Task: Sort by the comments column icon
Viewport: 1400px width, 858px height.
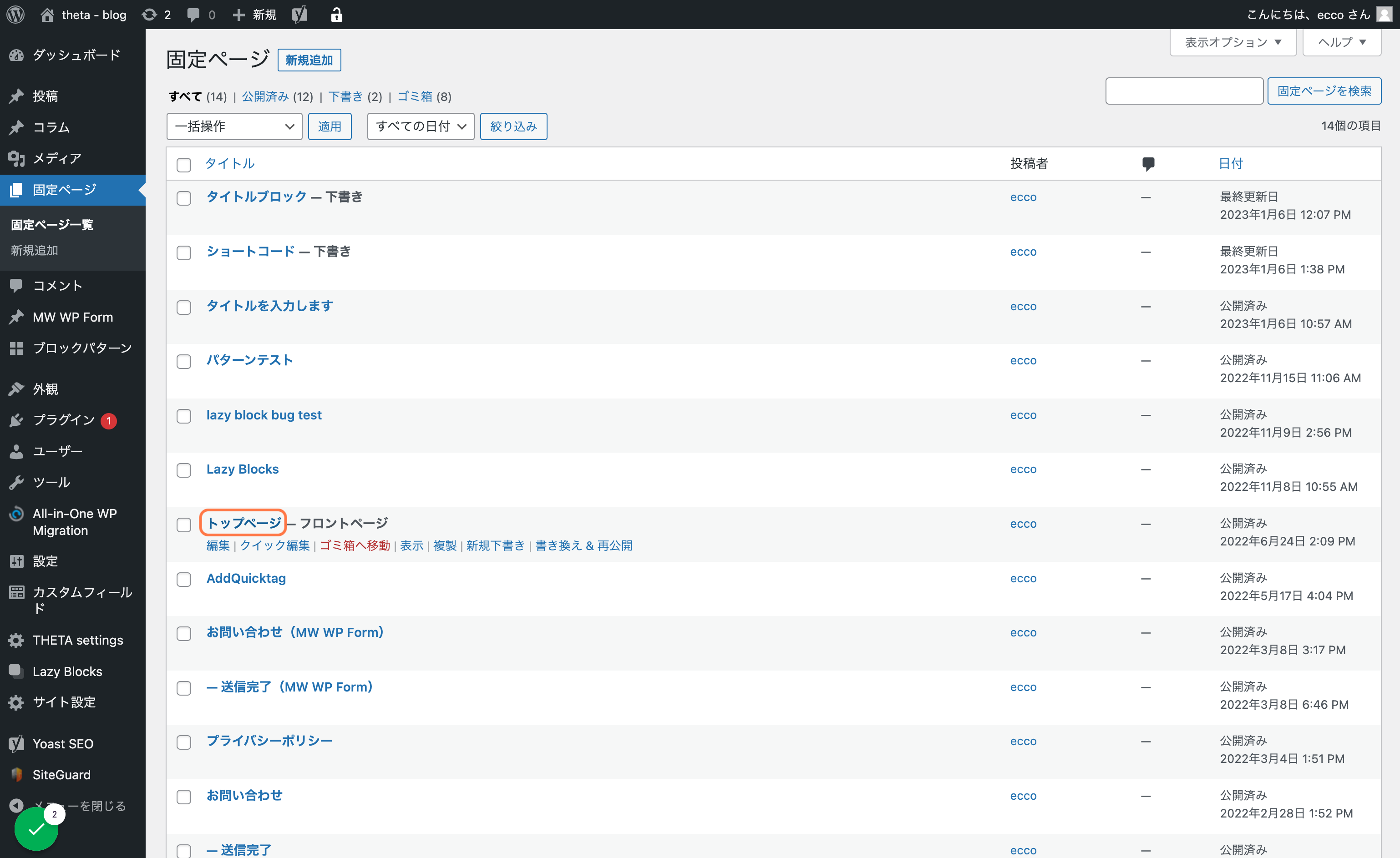Action: coord(1148,164)
